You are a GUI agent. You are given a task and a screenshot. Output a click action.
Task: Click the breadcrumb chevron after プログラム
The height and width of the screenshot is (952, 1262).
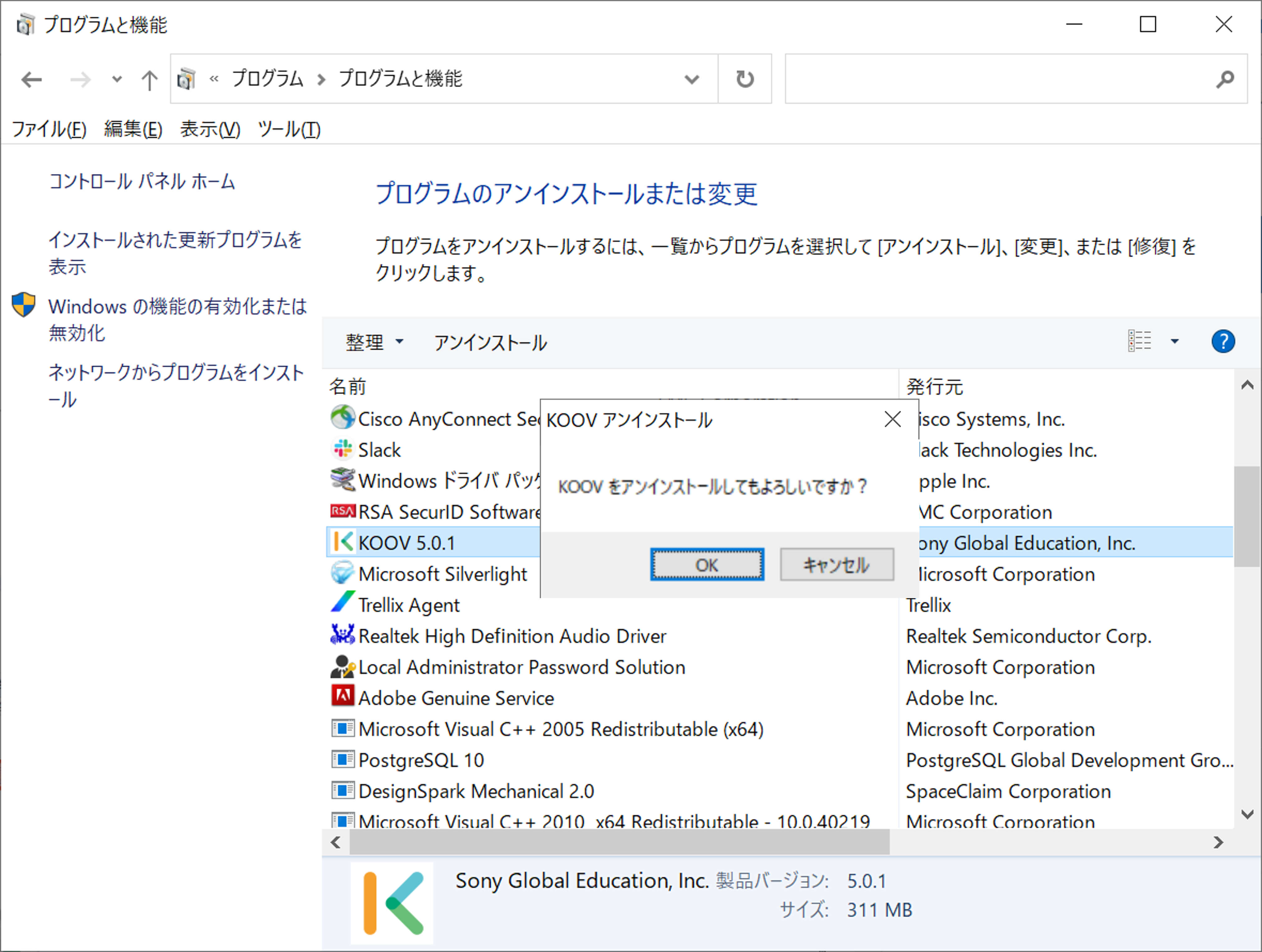[x=321, y=79]
